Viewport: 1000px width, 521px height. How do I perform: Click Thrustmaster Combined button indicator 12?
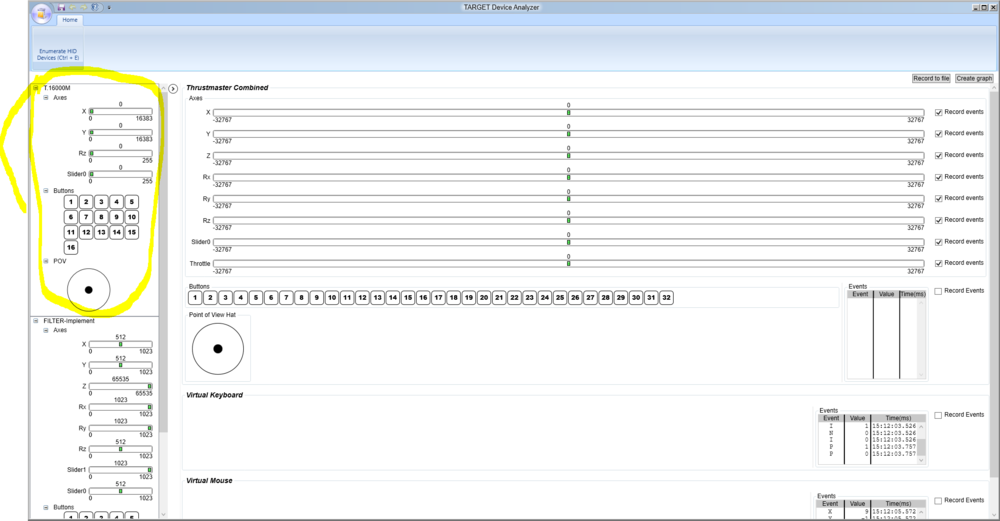tap(362, 297)
